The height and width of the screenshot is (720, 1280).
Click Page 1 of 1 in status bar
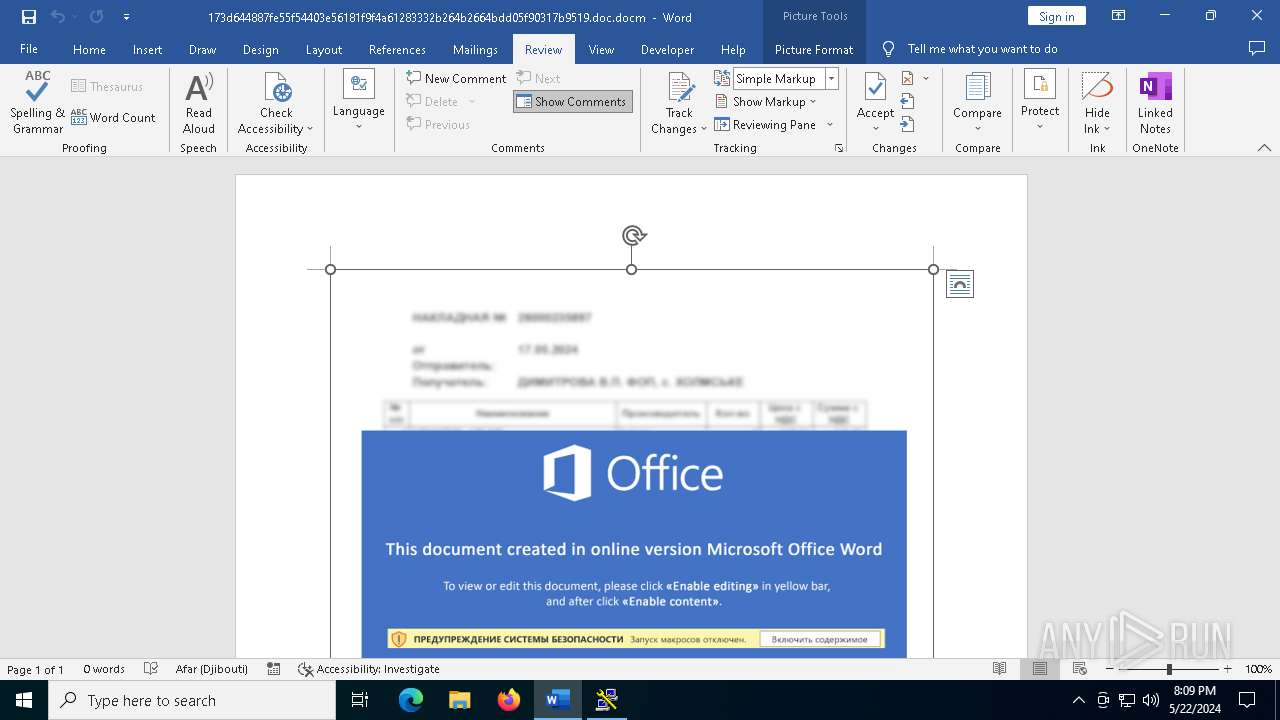(36, 669)
